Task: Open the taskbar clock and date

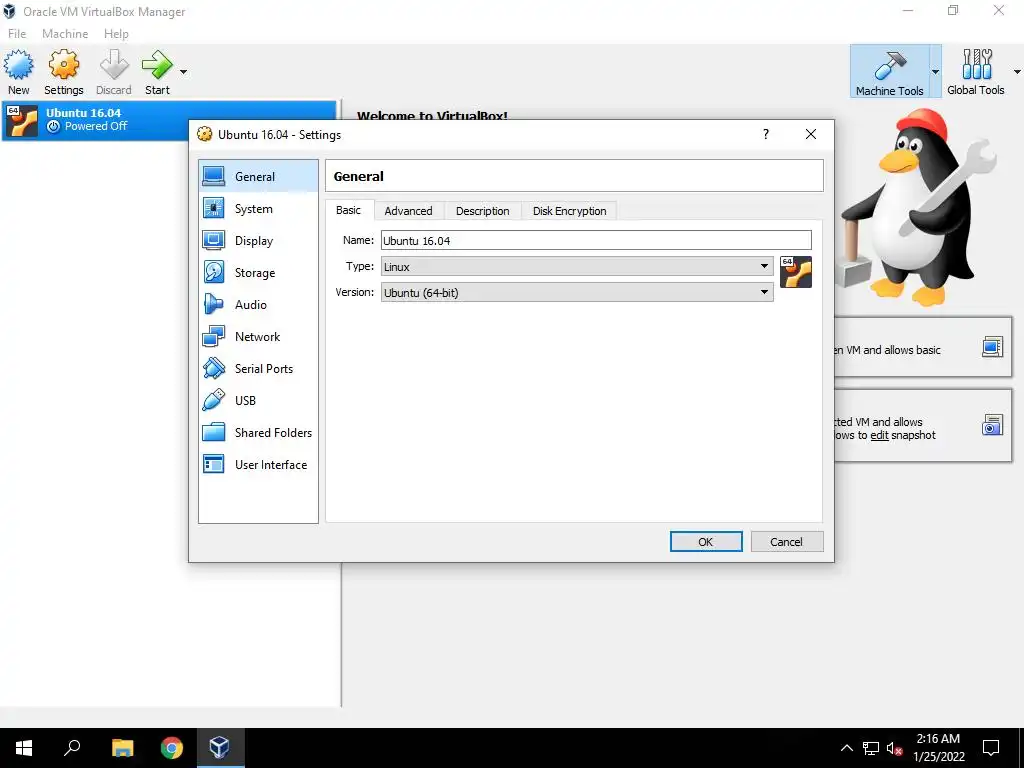Action: point(938,748)
